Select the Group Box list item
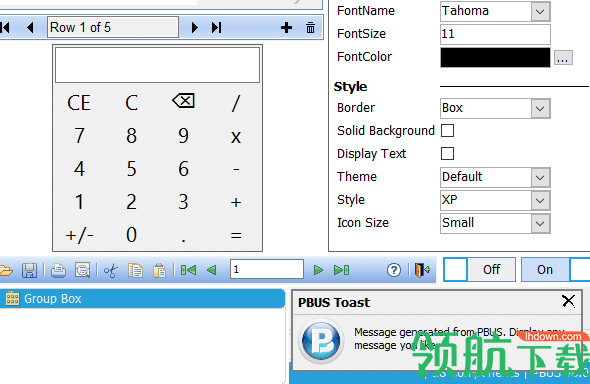590x384 pixels. click(142, 299)
